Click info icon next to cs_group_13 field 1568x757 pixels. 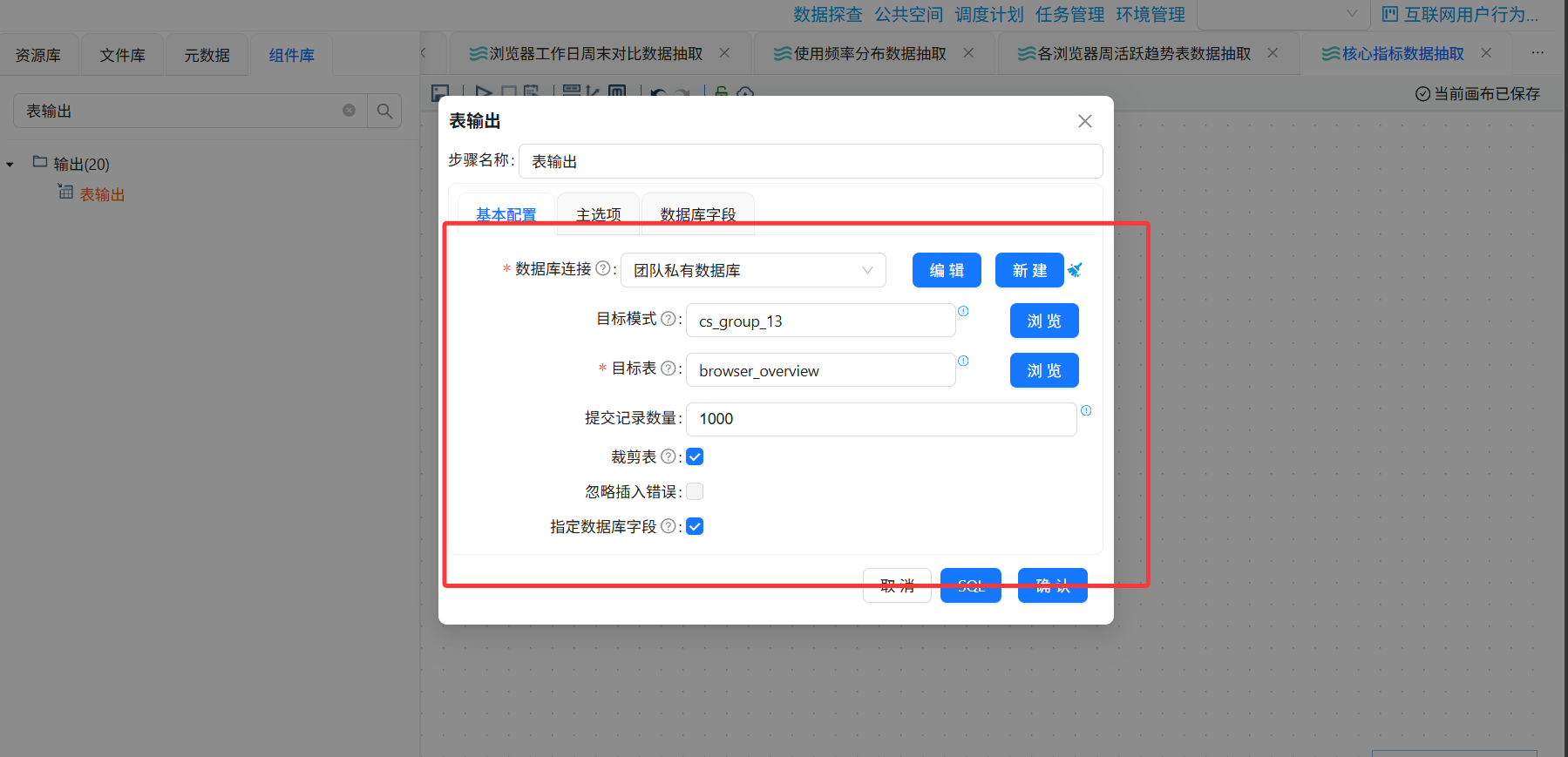tap(963, 311)
